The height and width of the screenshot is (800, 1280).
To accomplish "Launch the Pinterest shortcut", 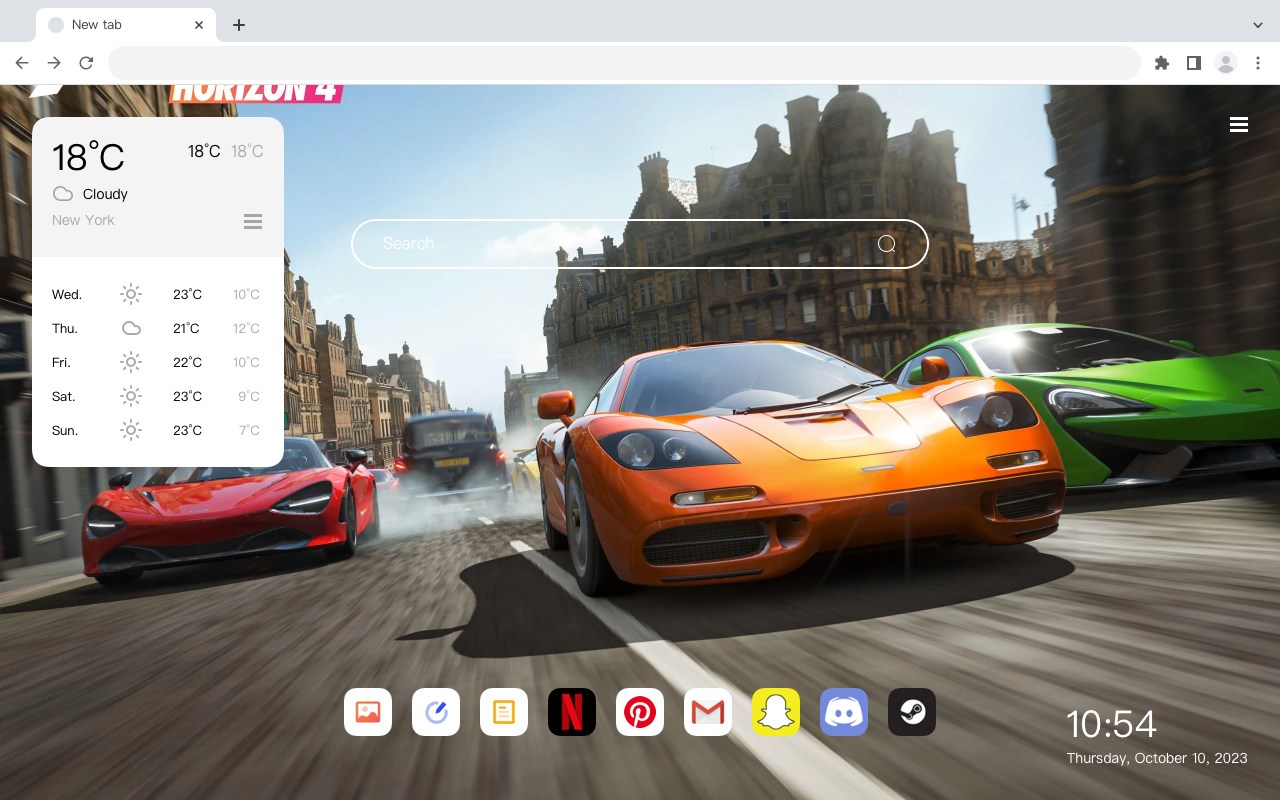I will (640, 712).
